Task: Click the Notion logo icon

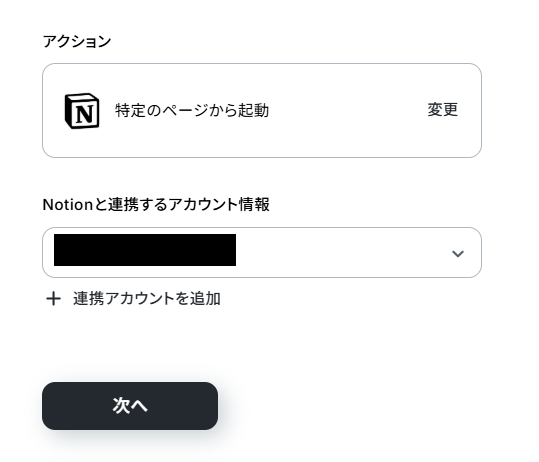Action: [x=82, y=111]
